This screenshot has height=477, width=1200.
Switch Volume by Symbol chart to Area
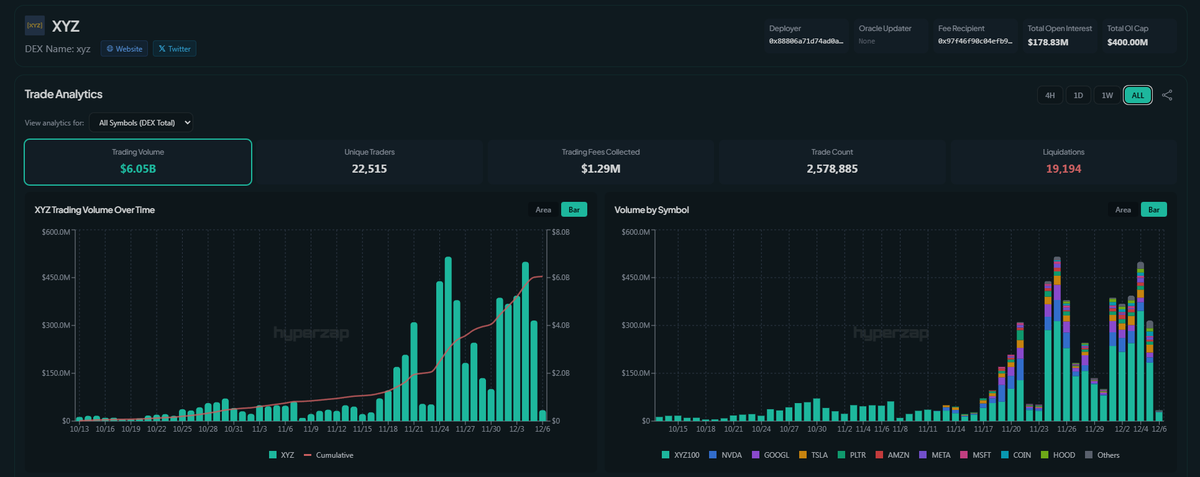point(1123,210)
